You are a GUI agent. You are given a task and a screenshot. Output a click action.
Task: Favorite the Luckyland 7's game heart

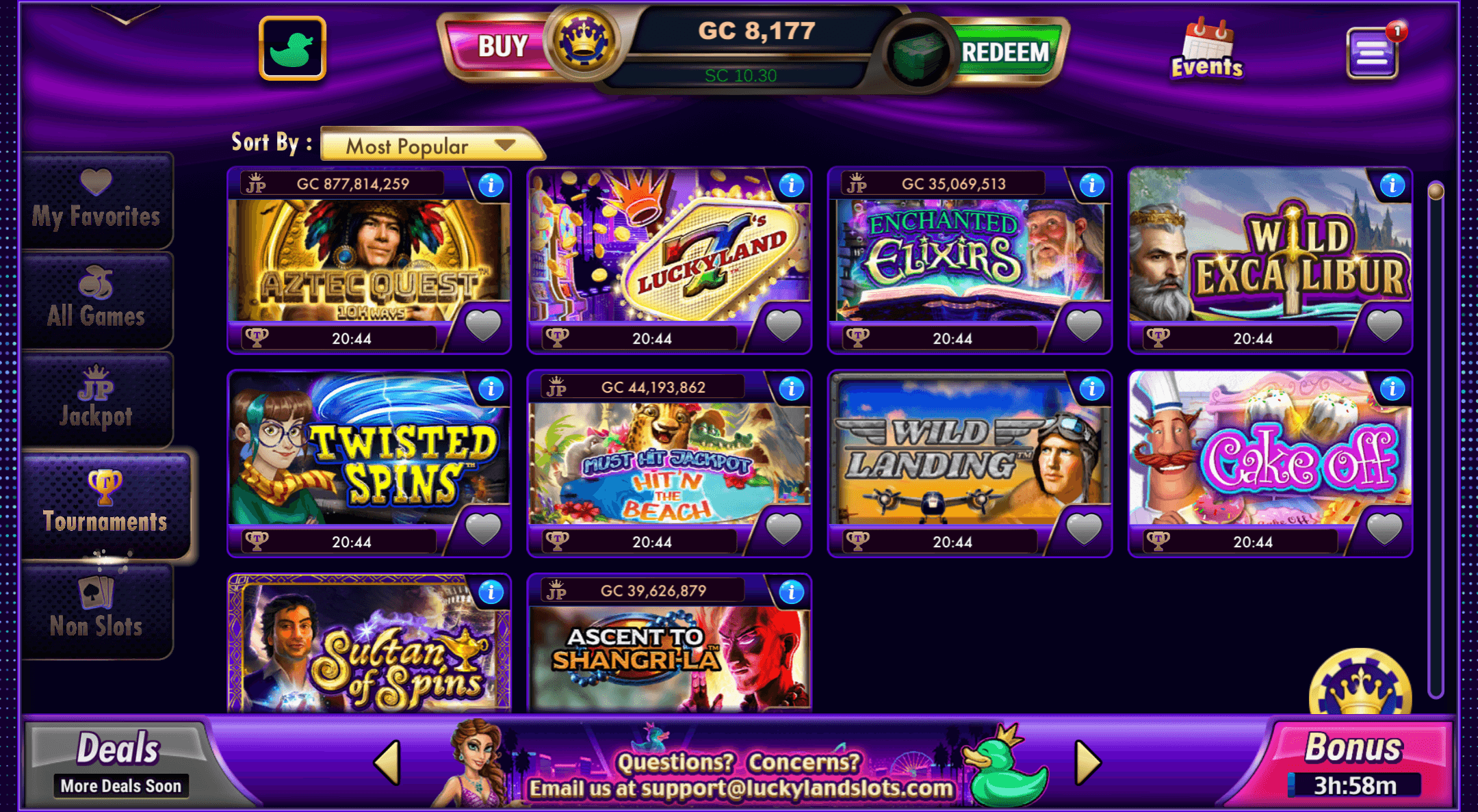point(783,325)
